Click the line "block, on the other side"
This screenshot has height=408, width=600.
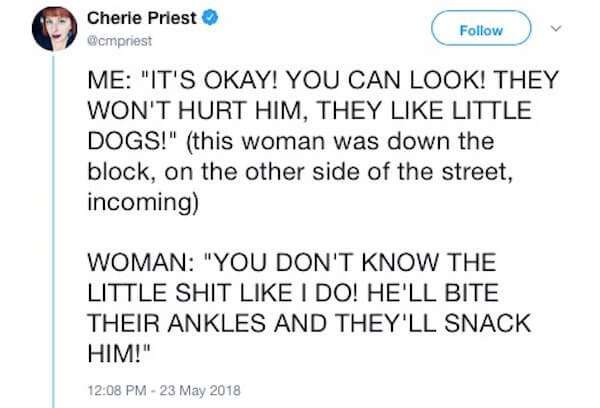coord(300,171)
